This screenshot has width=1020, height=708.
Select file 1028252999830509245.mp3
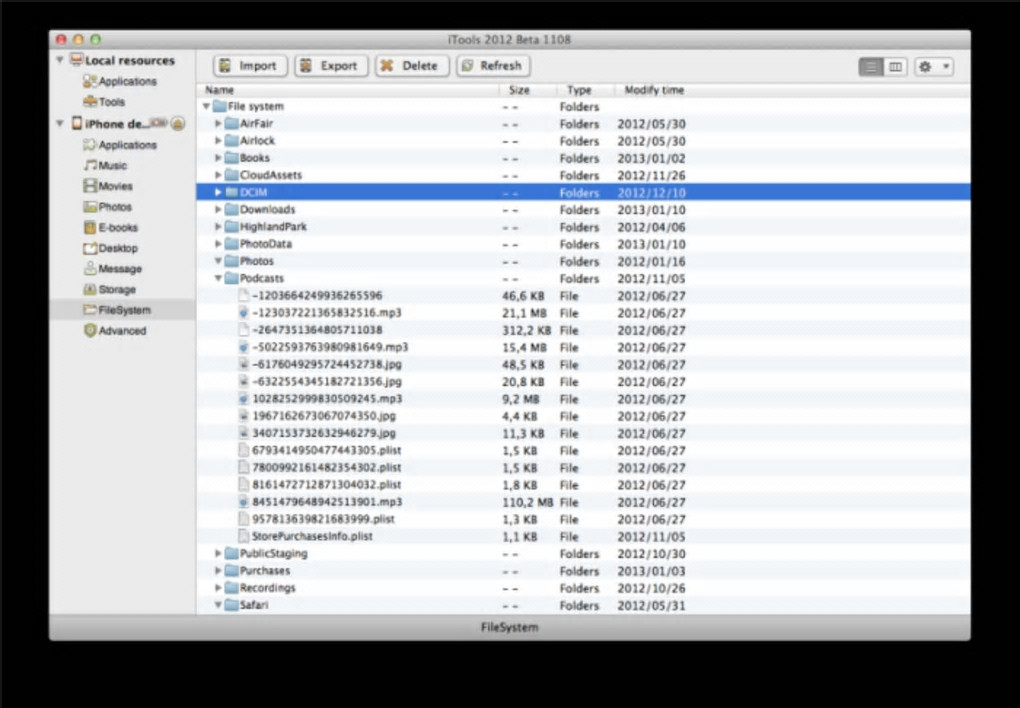[x=582, y=399]
